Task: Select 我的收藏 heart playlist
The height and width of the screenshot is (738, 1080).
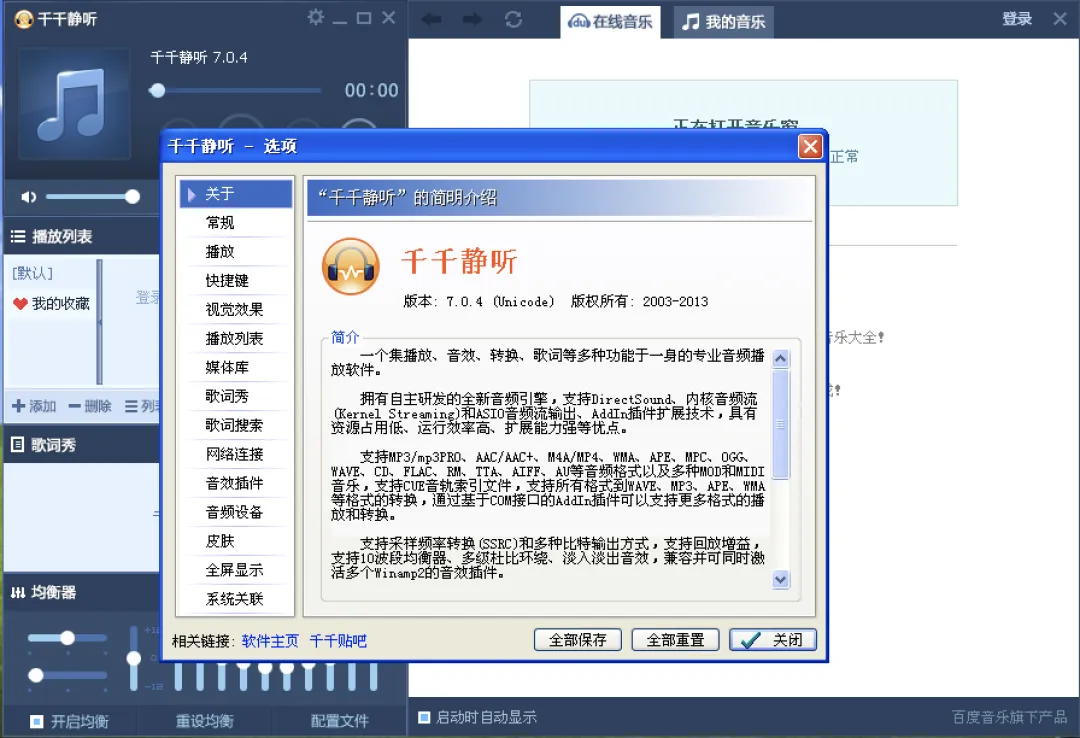Action: point(52,304)
